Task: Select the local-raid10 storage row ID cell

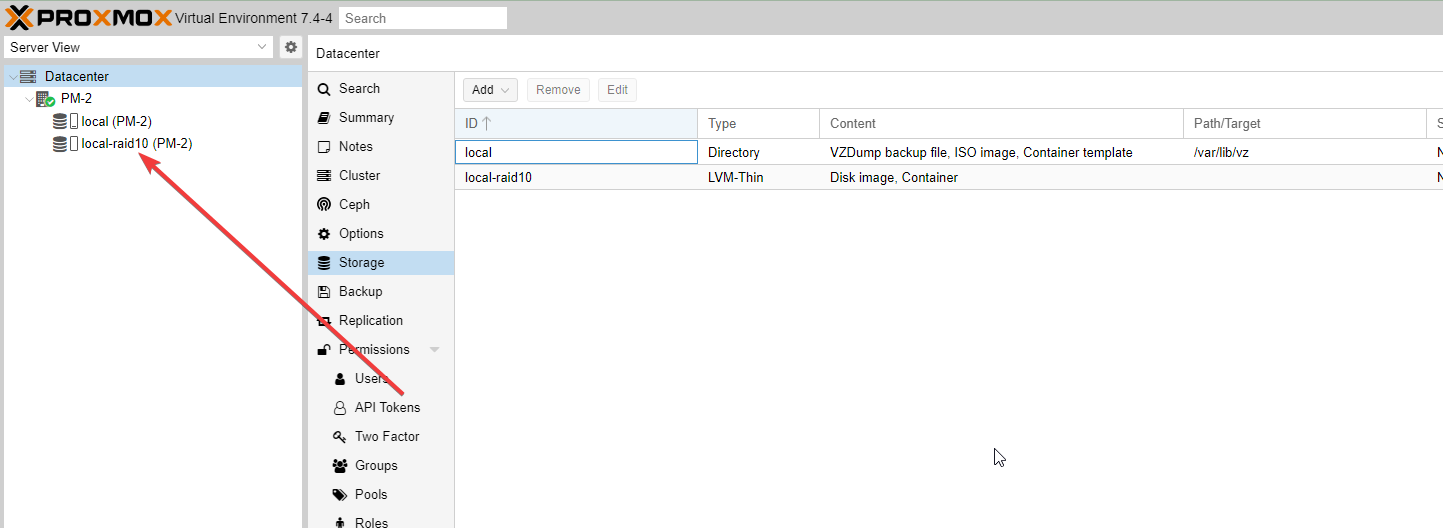Action: [x=576, y=177]
